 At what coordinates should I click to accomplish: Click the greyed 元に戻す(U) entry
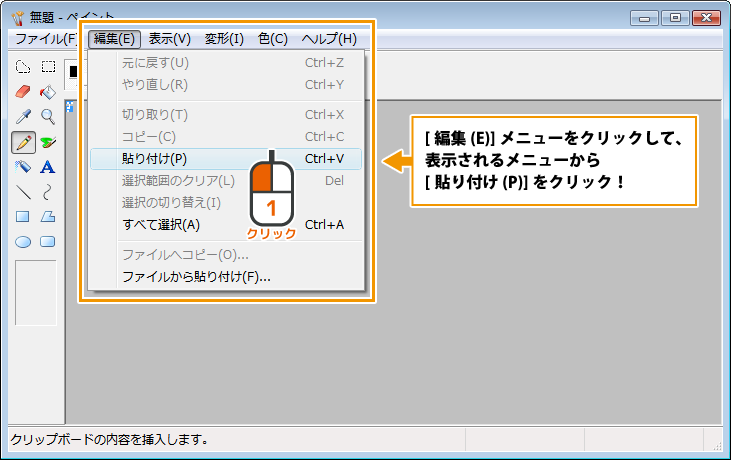pos(226,63)
